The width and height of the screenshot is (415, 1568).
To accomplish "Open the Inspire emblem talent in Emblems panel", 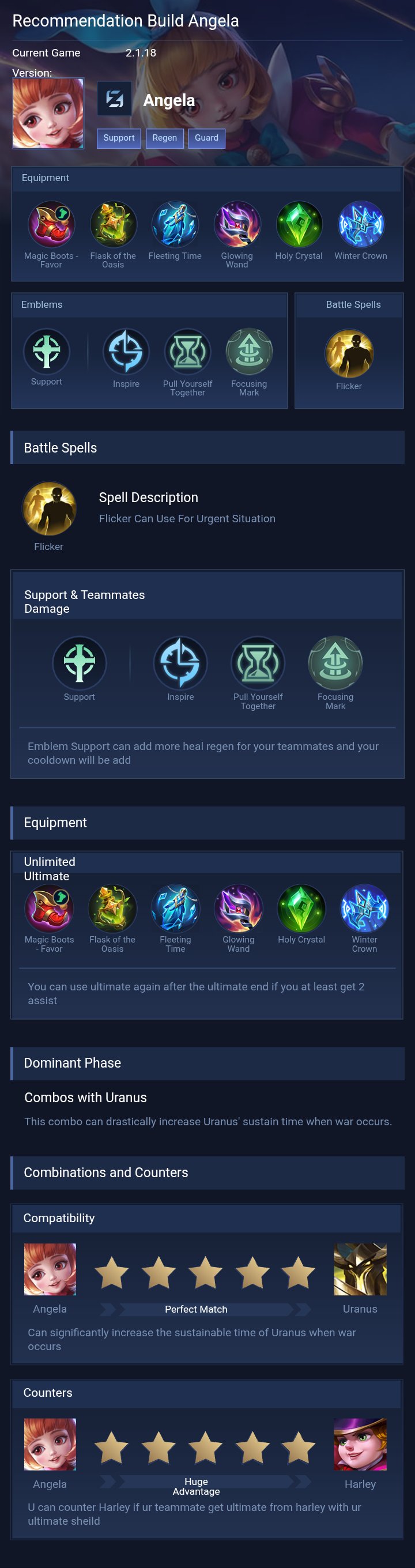I will click(x=126, y=351).
